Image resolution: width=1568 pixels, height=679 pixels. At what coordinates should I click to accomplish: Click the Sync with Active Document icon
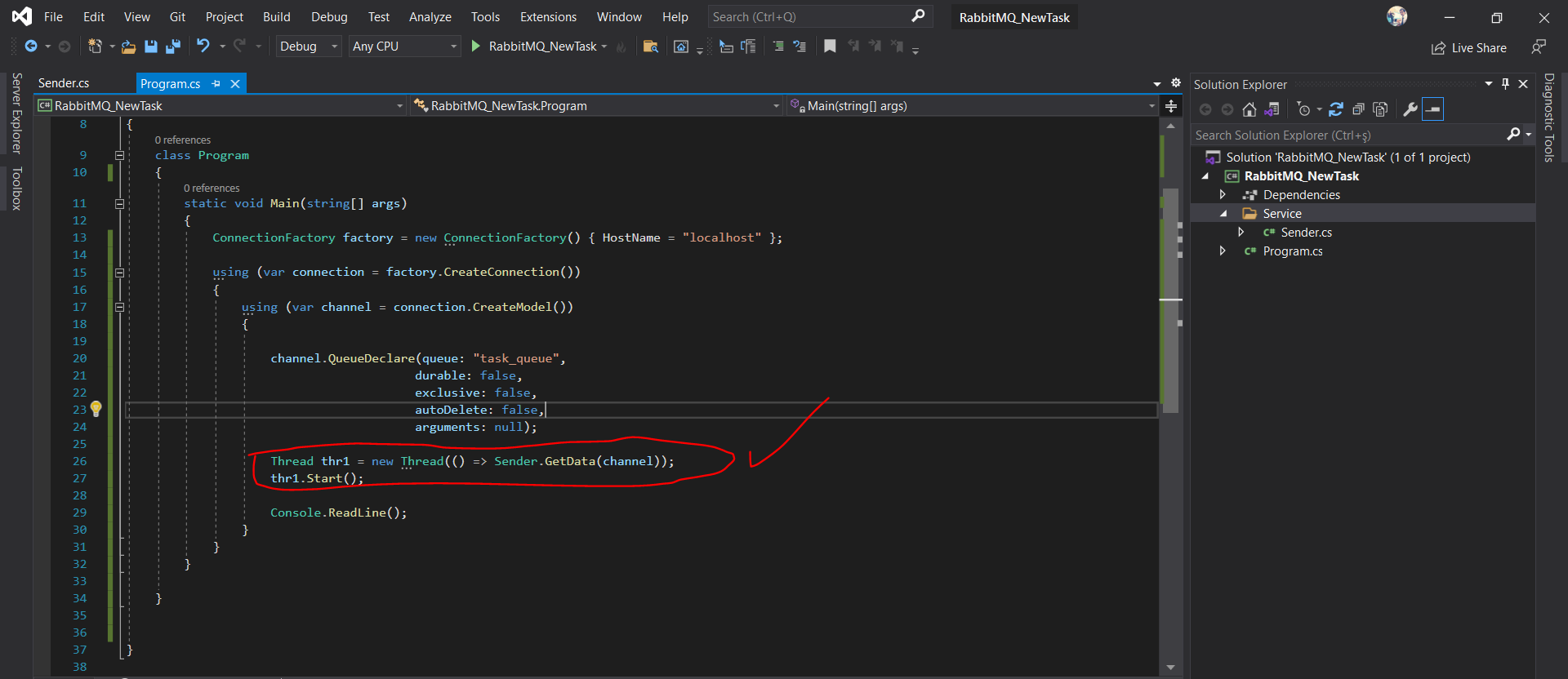point(1336,109)
